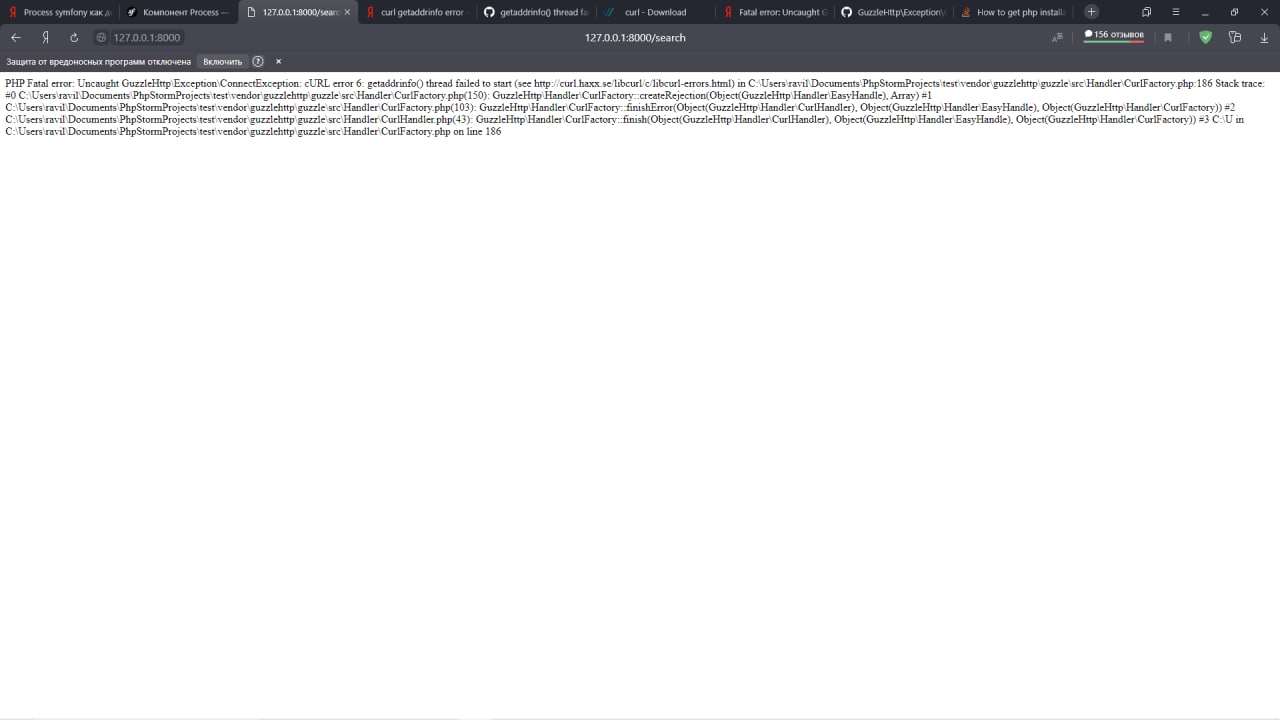Open the bookmarks/collections icon in title bar
Screen dimensions: 1280x720
pyautogui.click(x=1147, y=12)
